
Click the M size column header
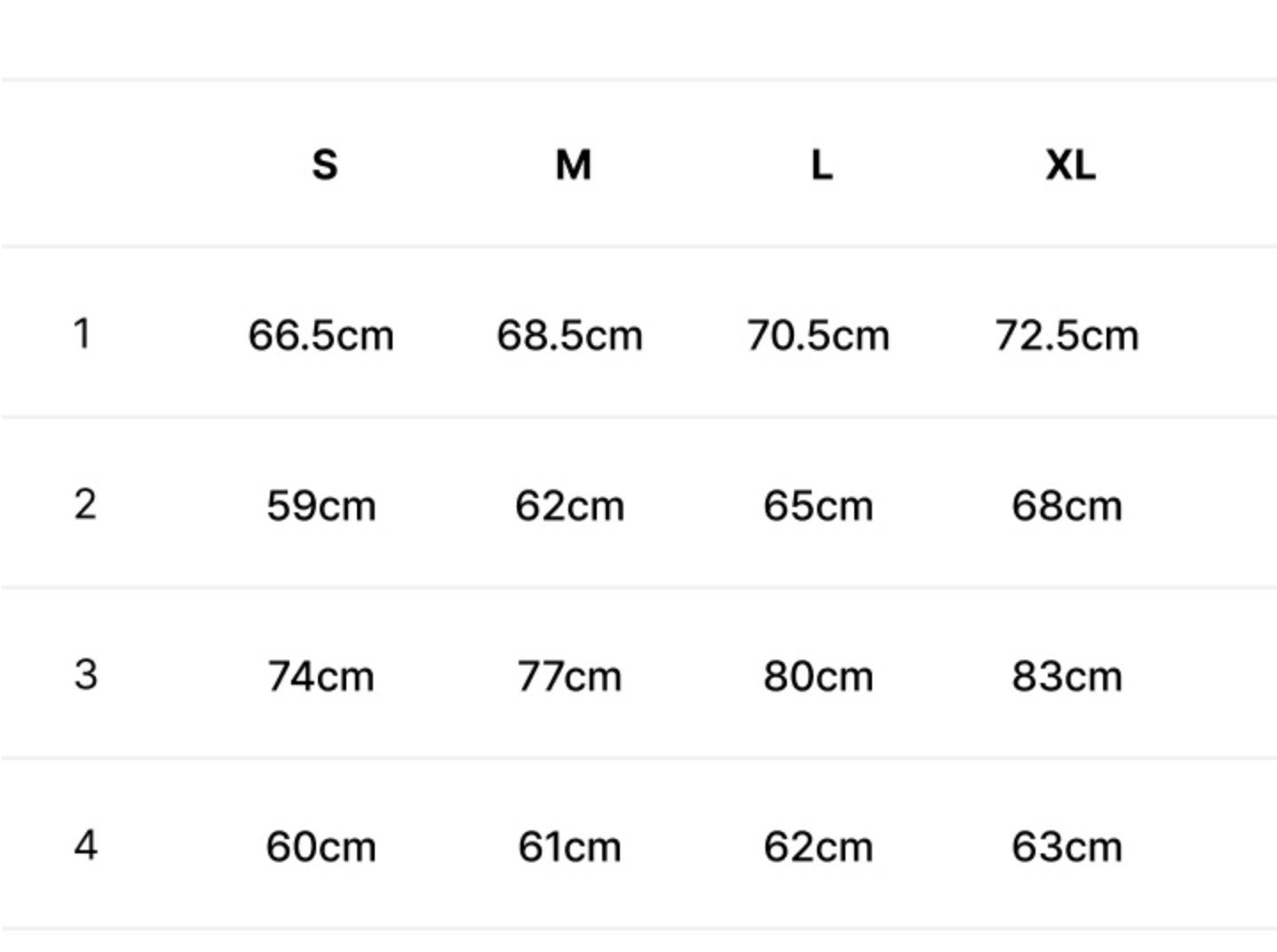[573, 164]
